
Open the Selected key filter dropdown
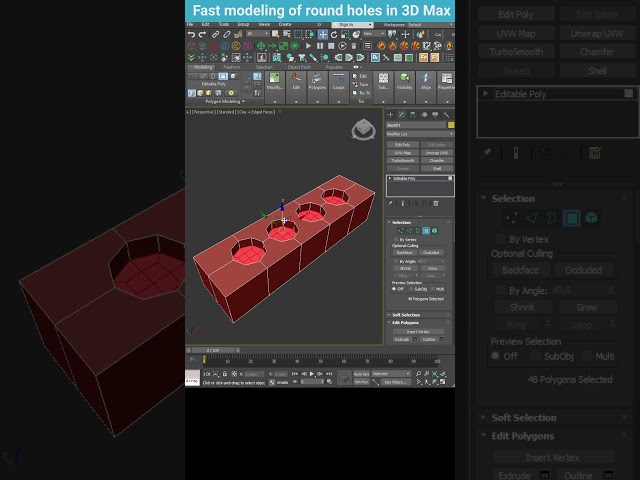[x=391, y=374]
